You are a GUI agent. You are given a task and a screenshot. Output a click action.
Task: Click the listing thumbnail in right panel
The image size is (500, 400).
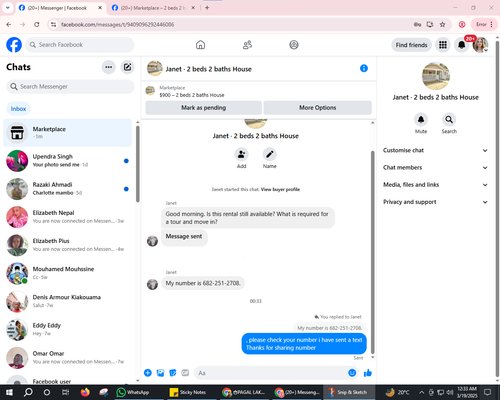(436, 76)
